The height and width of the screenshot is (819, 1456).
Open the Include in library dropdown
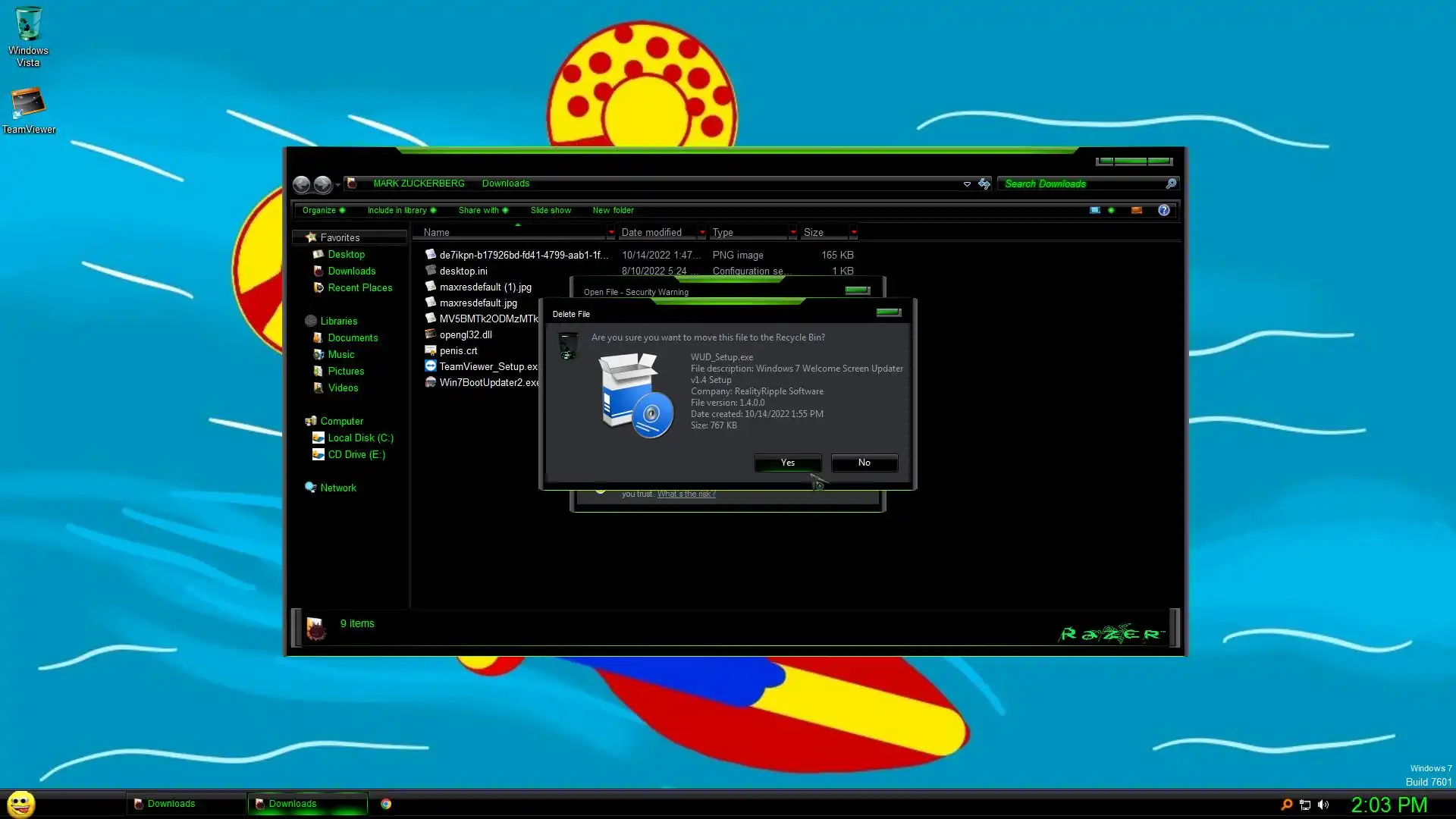click(401, 210)
